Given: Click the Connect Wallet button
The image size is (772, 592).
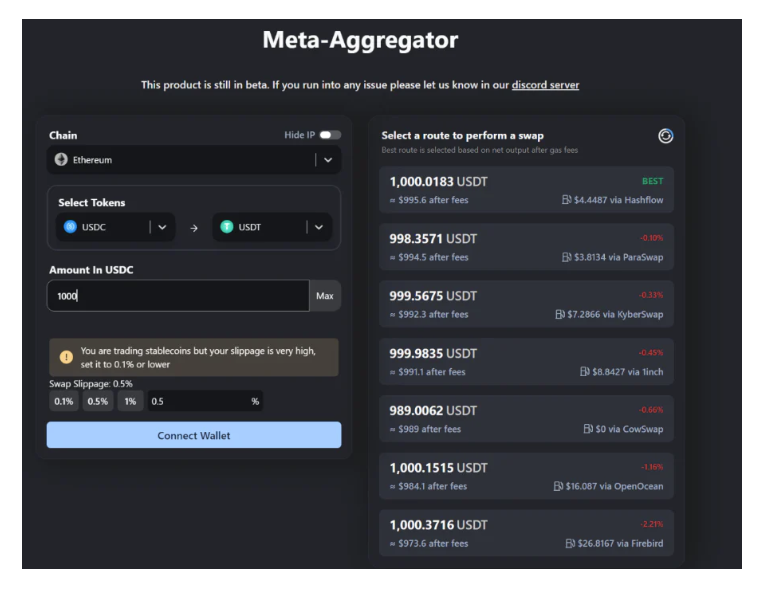Looking at the screenshot, I should tap(194, 435).
